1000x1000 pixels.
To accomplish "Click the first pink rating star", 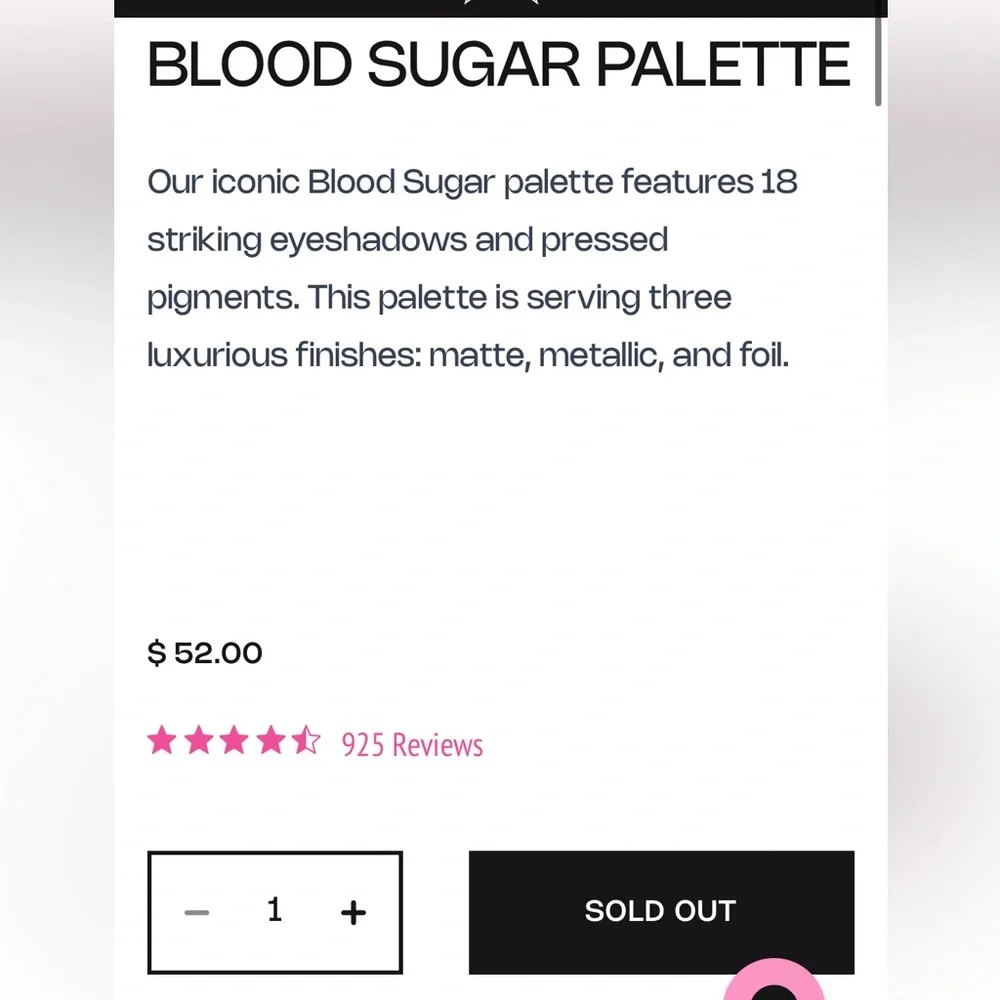I will pyautogui.click(x=163, y=740).
